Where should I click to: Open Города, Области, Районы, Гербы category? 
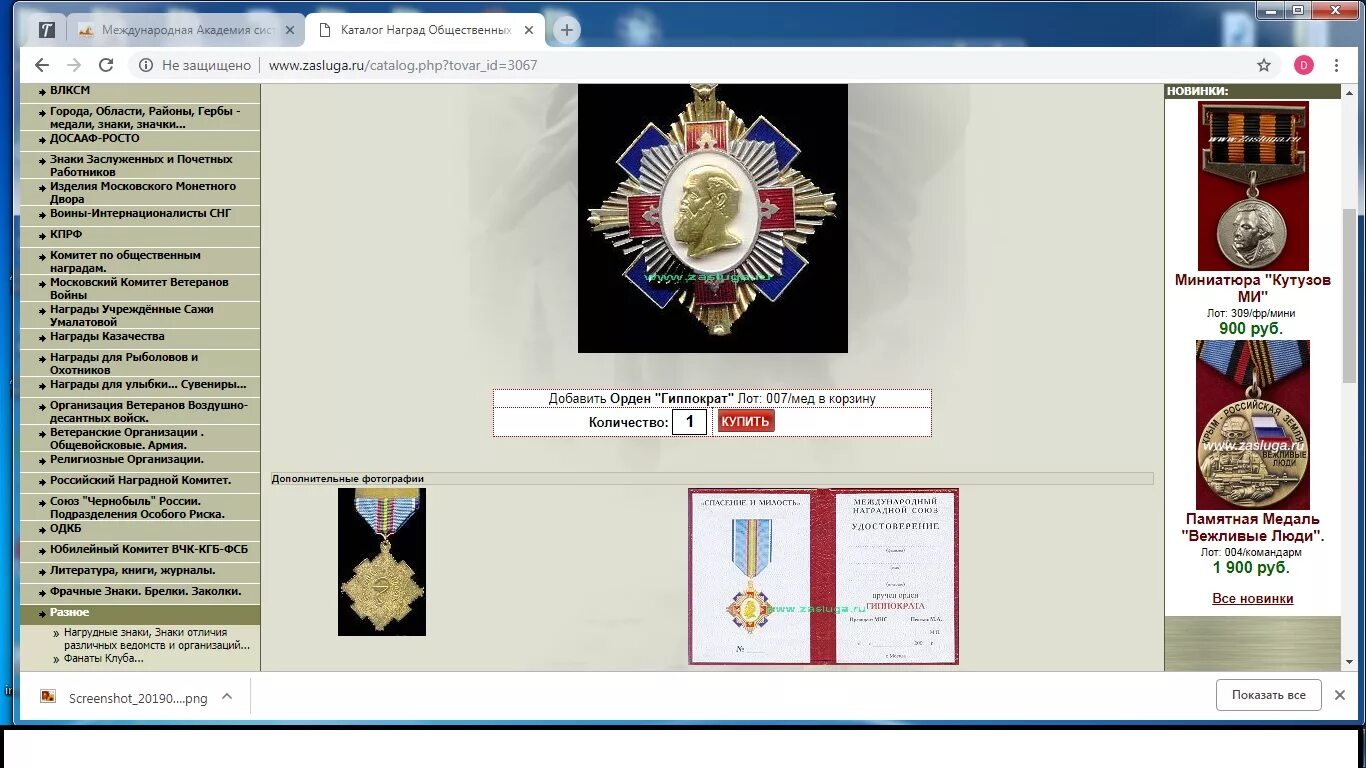[145, 117]
